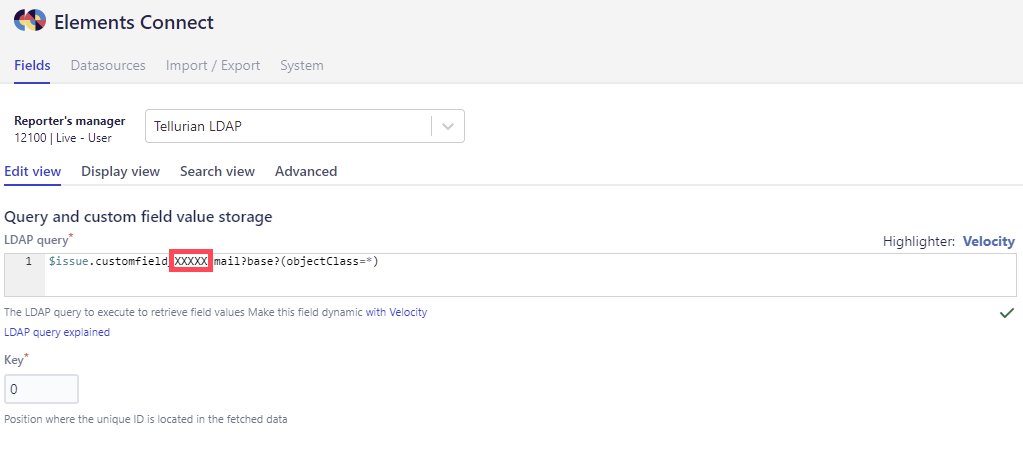Follow the "with Velocity" link

[x=396, y=312]
